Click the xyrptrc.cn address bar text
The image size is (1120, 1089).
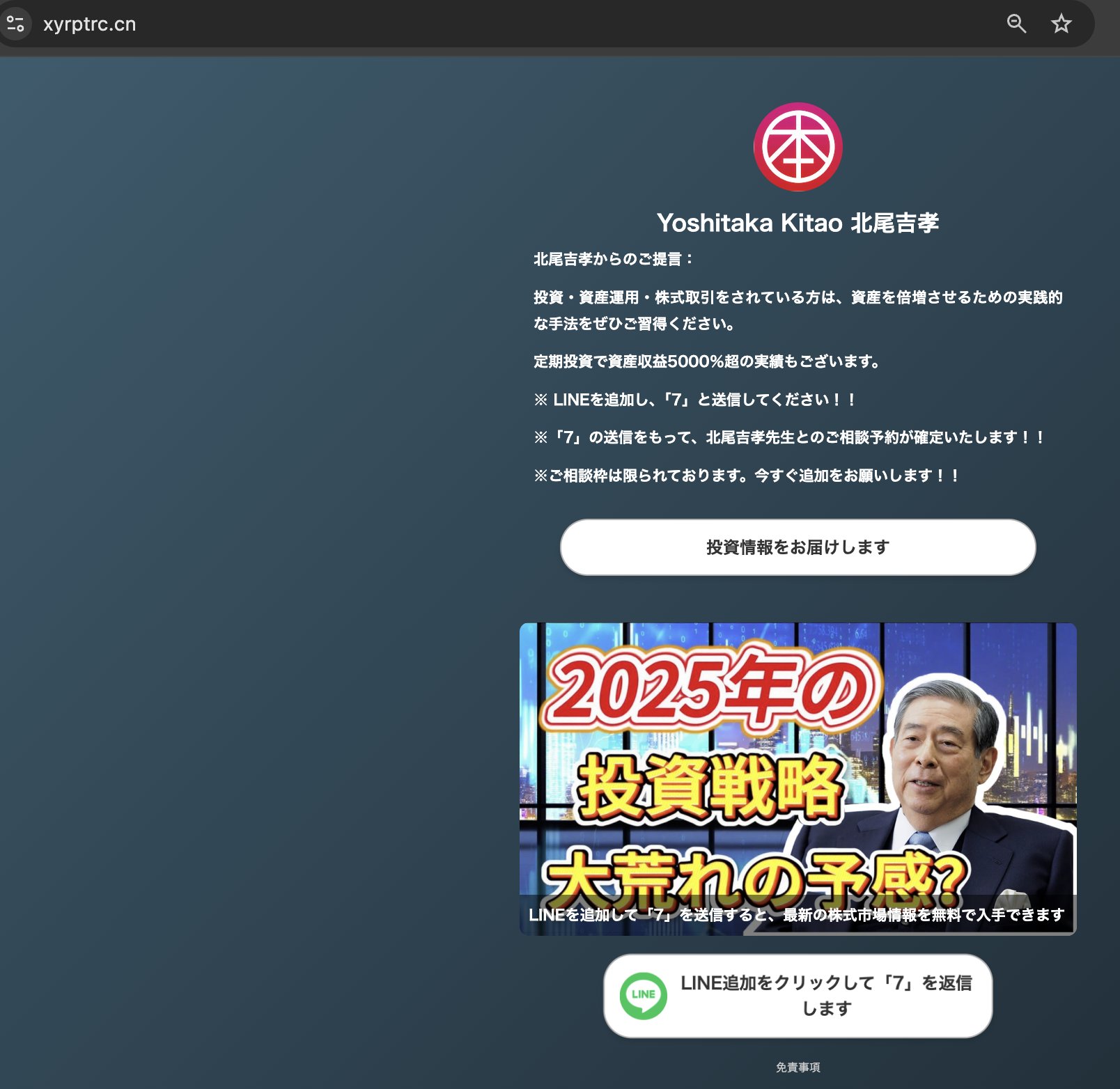89,24
